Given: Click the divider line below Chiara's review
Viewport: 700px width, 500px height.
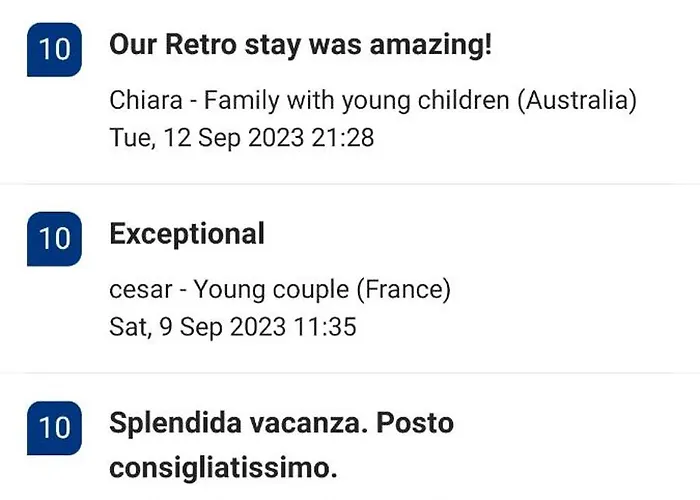Looking at the screenshot, I should (350, 184).
